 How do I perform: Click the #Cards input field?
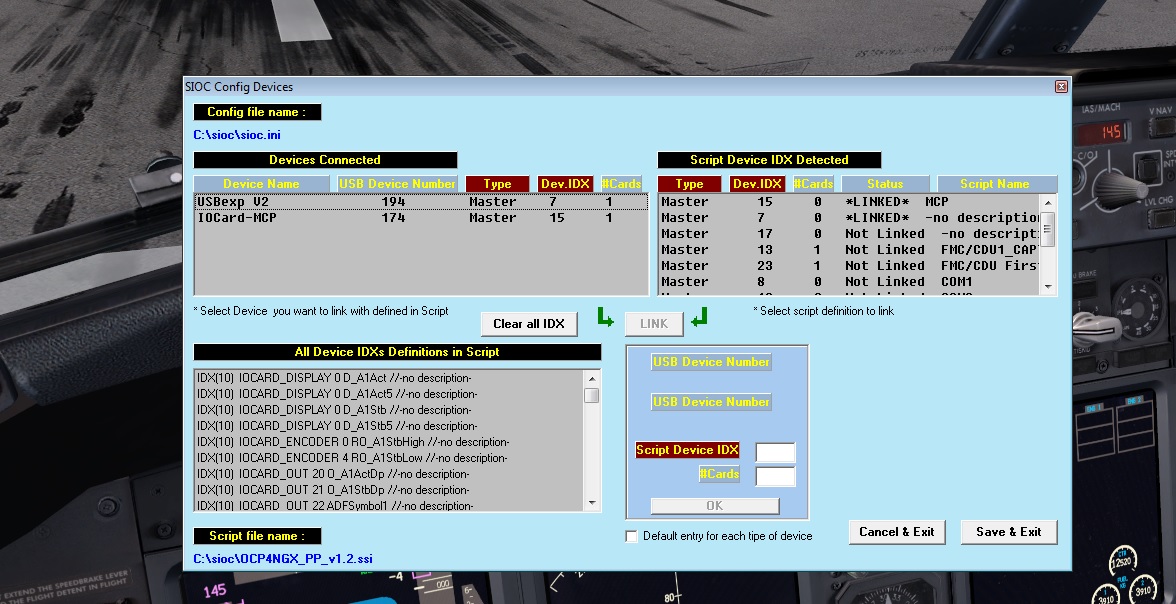(x=775, y=476)
